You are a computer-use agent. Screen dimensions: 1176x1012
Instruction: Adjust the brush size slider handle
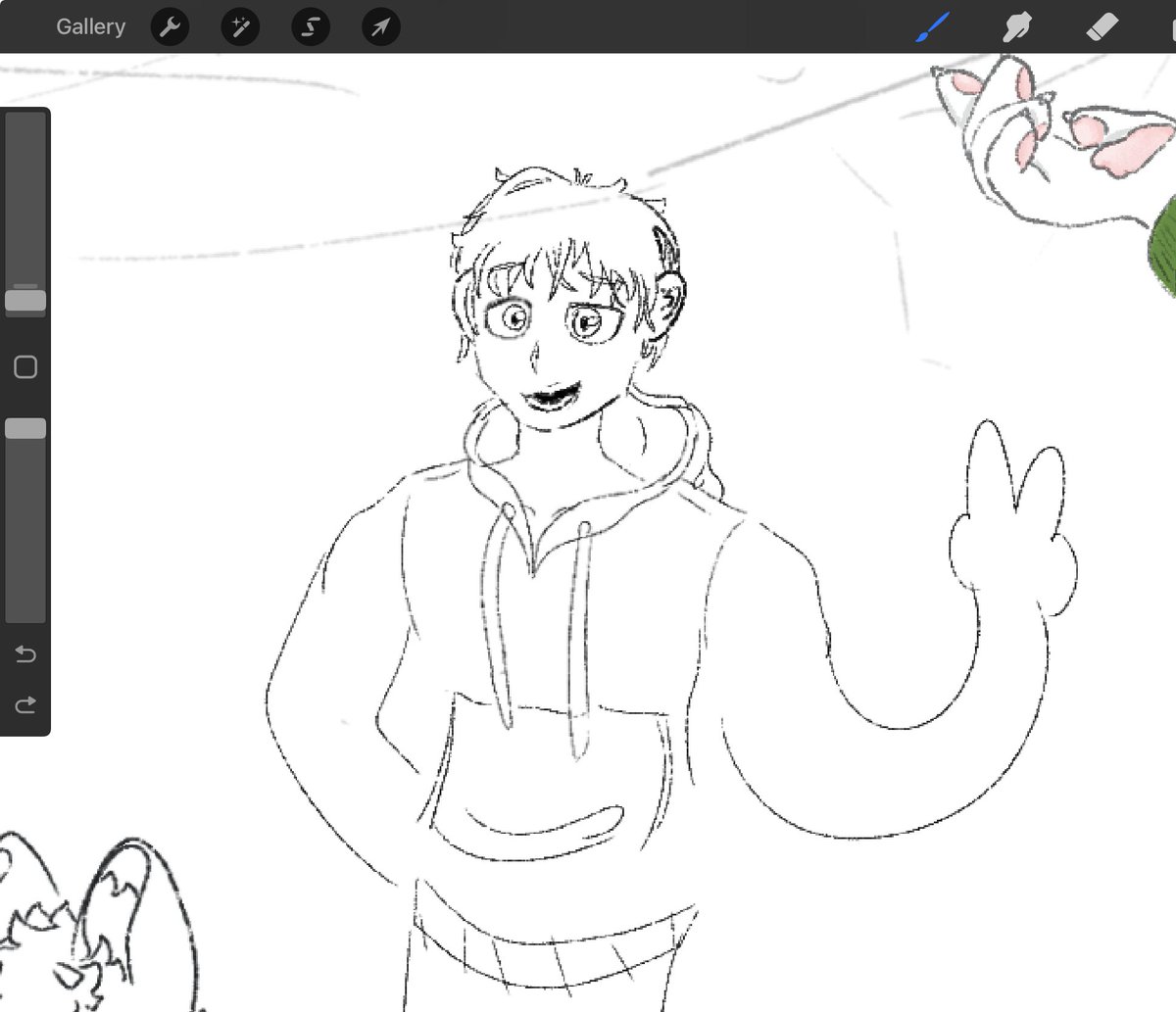pyautogui.click(x=25, y=301)
